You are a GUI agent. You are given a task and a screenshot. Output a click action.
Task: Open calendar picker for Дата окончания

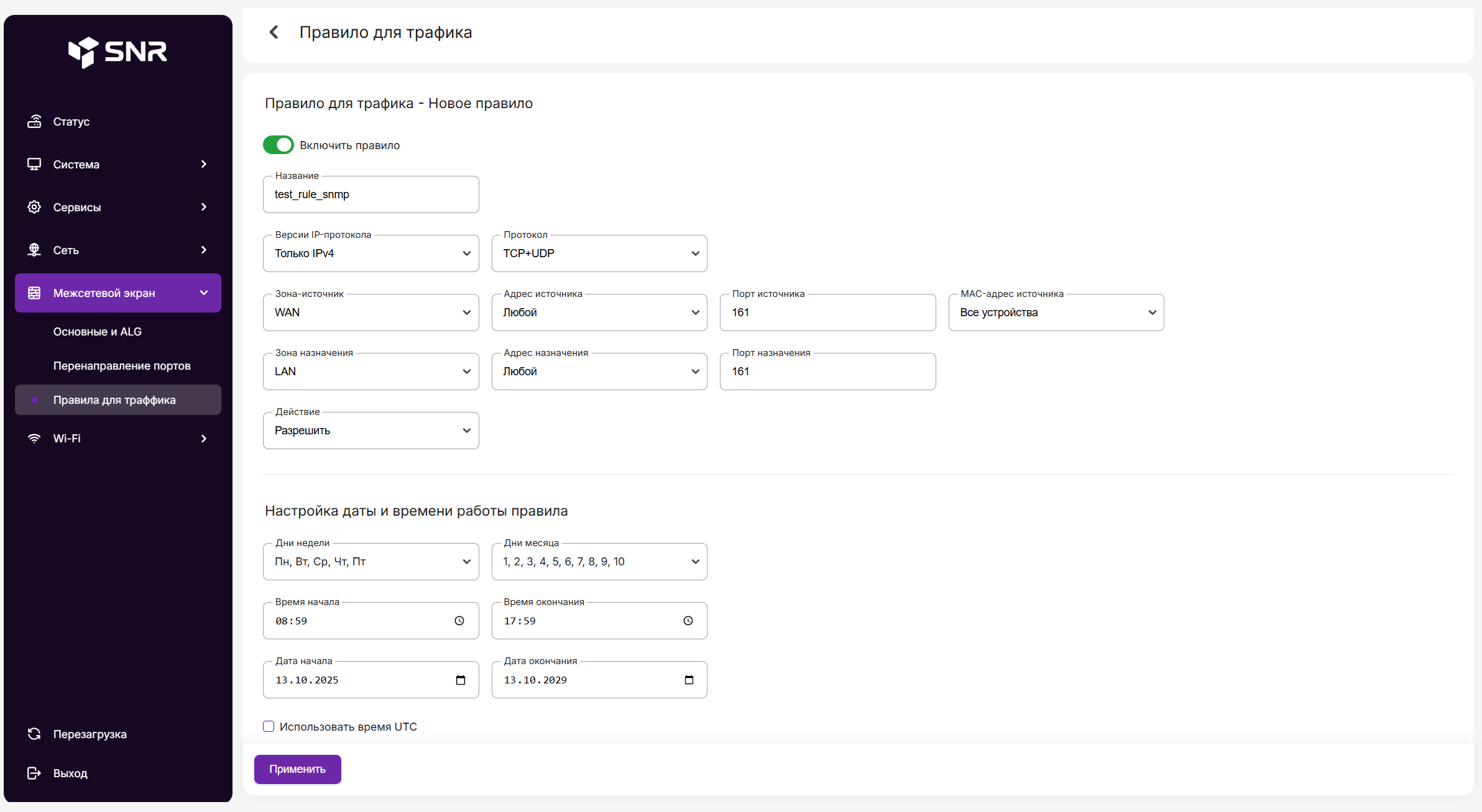click(689, 680)
